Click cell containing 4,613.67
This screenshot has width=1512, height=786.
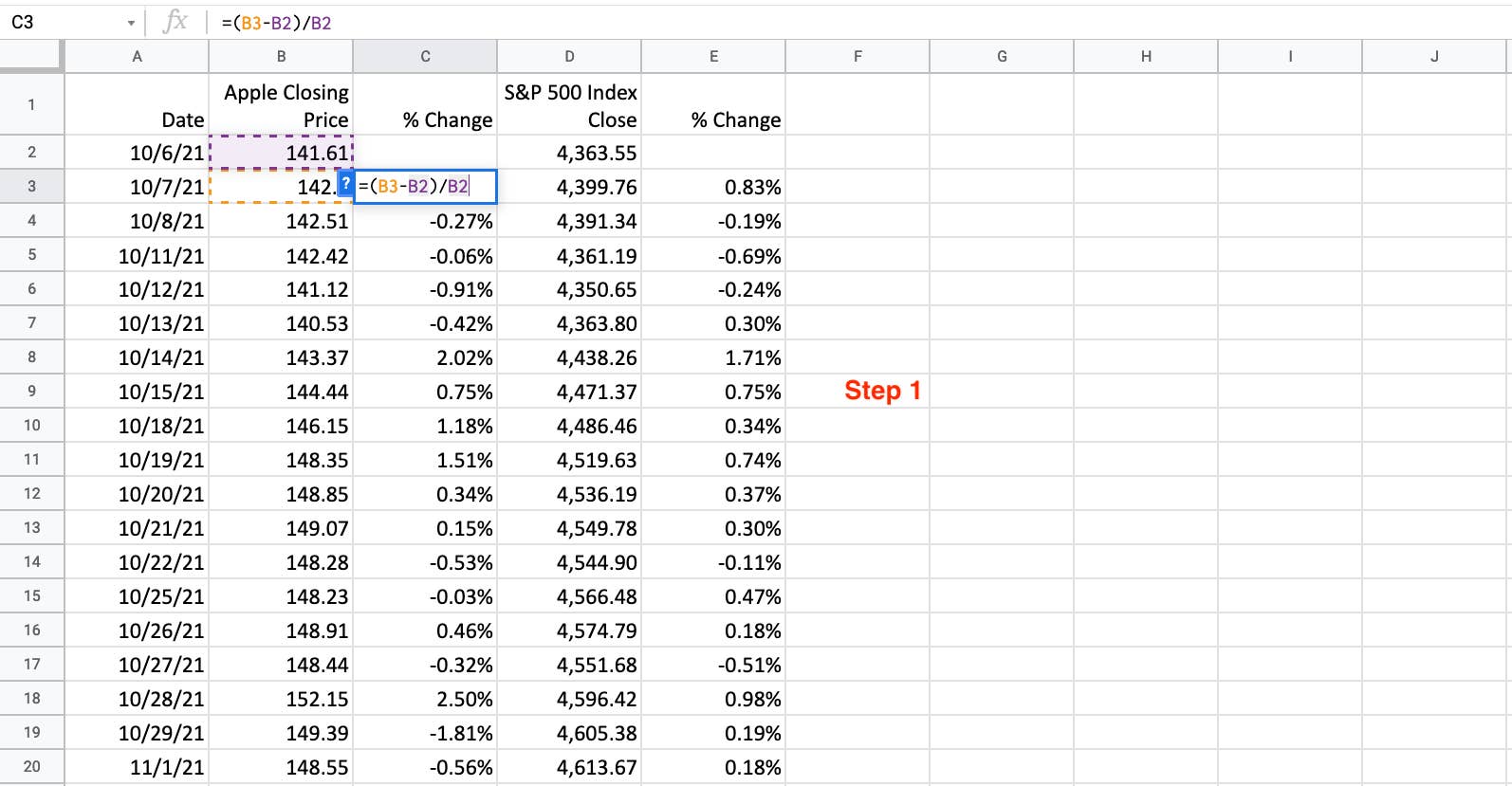pos(569,767)
